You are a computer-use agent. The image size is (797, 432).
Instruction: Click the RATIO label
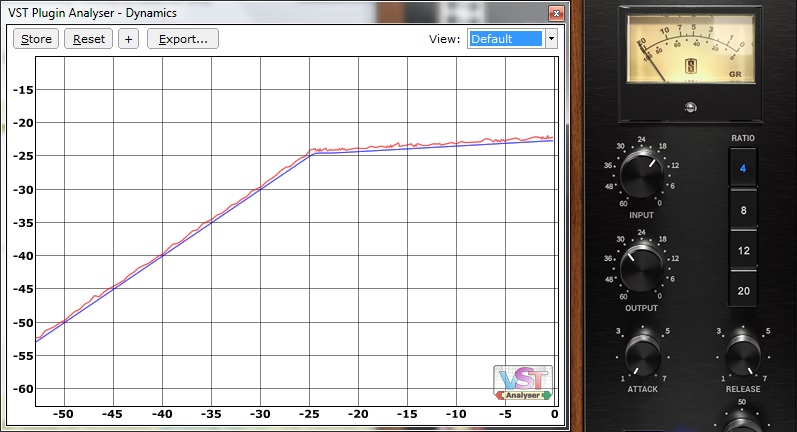tap(743, 138)
